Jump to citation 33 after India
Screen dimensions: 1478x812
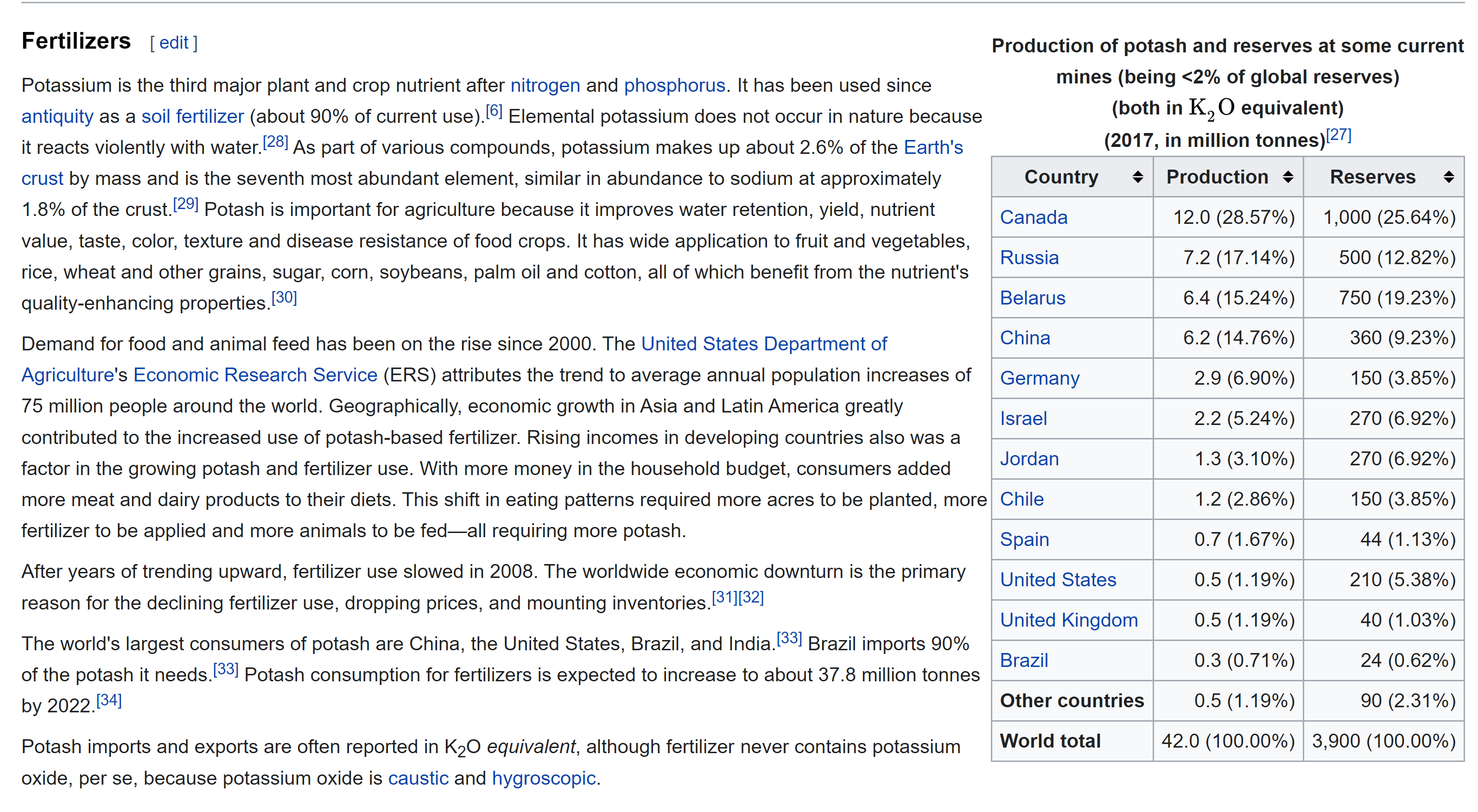pos(789,638)
